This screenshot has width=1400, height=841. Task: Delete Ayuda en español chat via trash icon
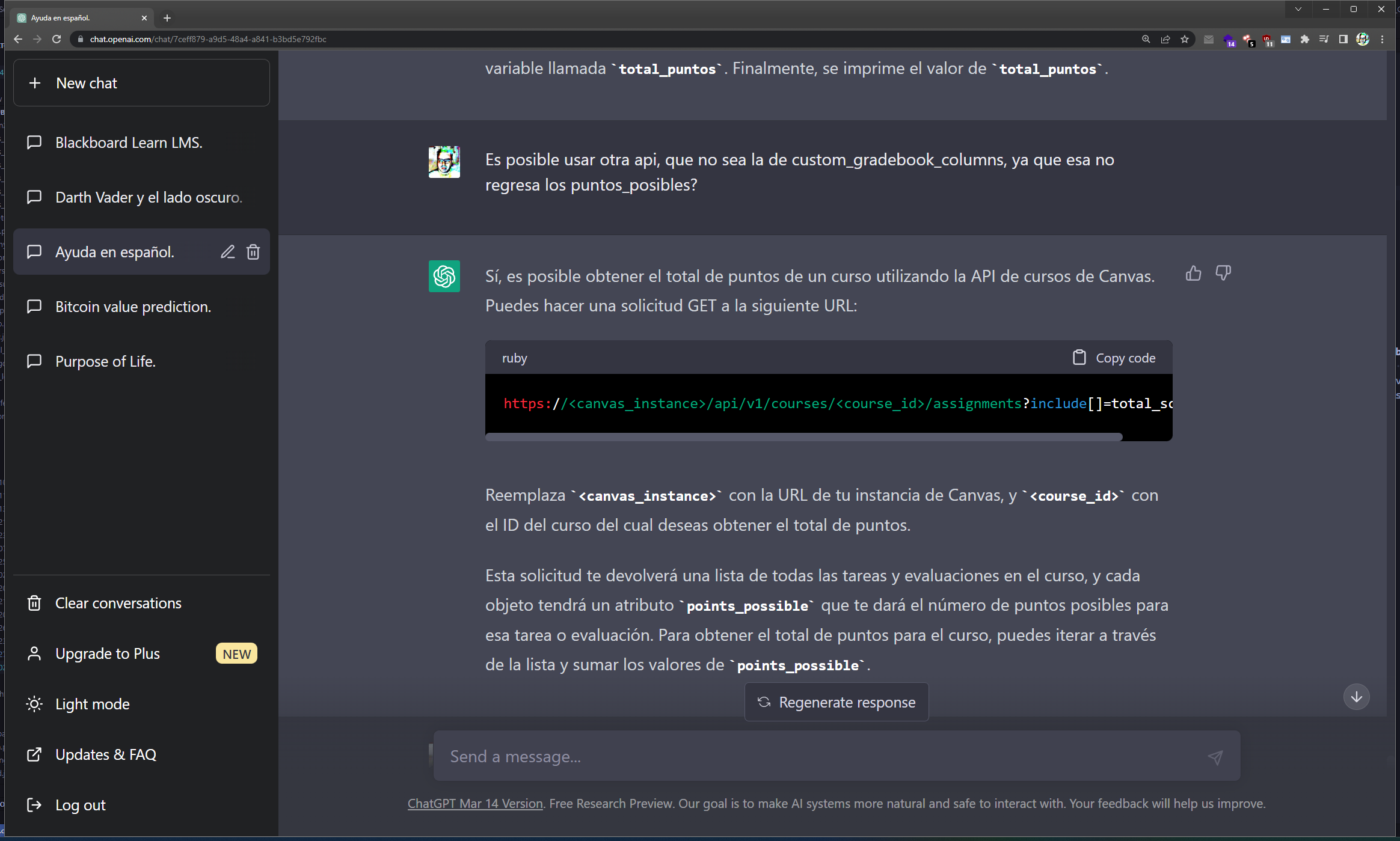tap(253, 252)
